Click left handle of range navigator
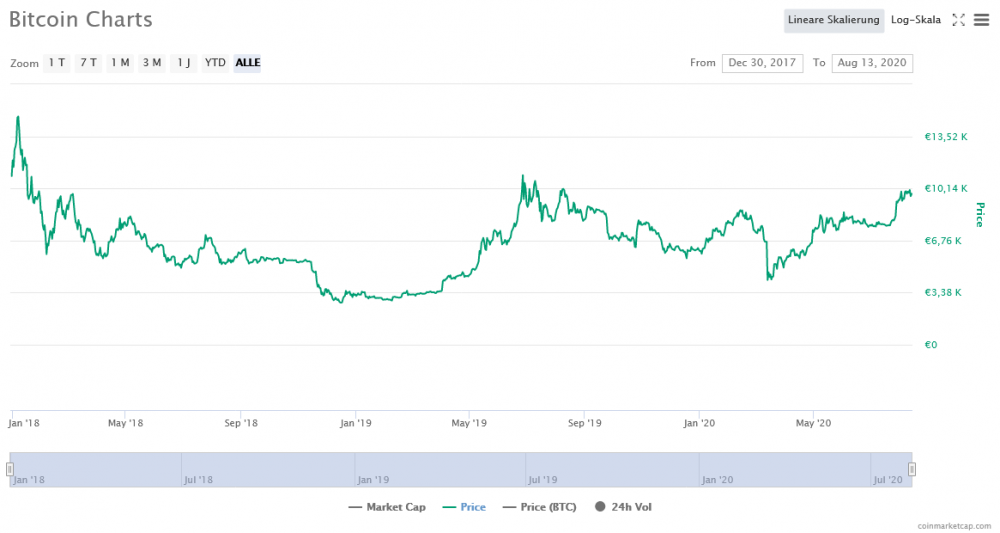Image resolution: width=1000 pixels, height=533 pixels. (x=10, y=469)
